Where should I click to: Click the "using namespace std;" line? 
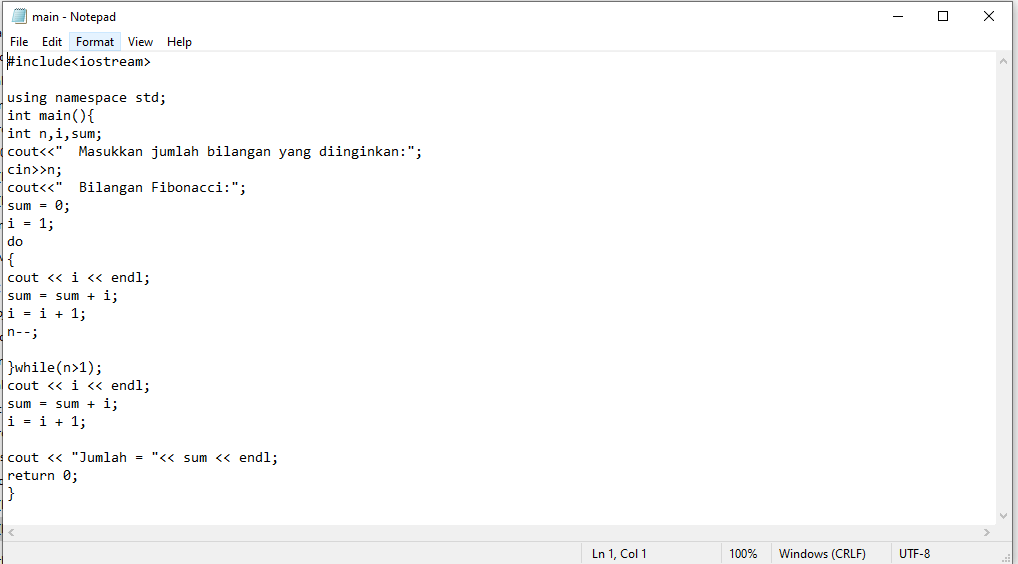click(87, 98)
